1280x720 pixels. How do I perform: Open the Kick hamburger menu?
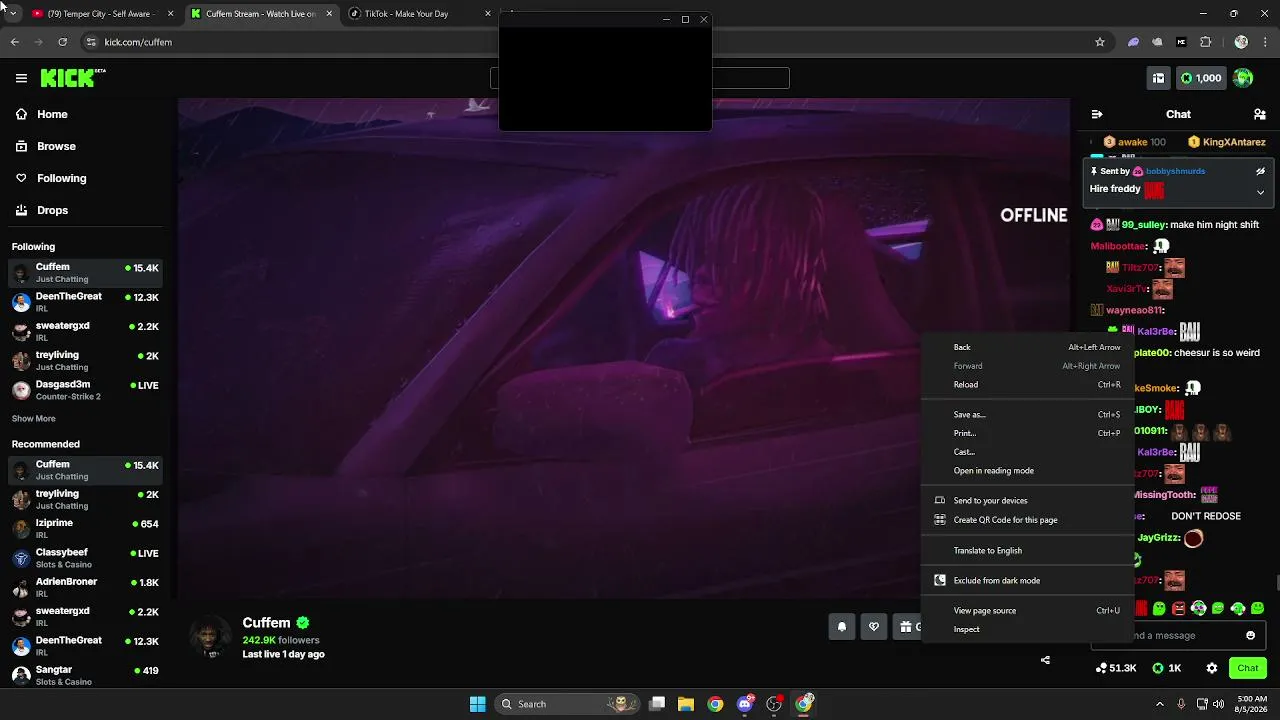pos(21,78)
